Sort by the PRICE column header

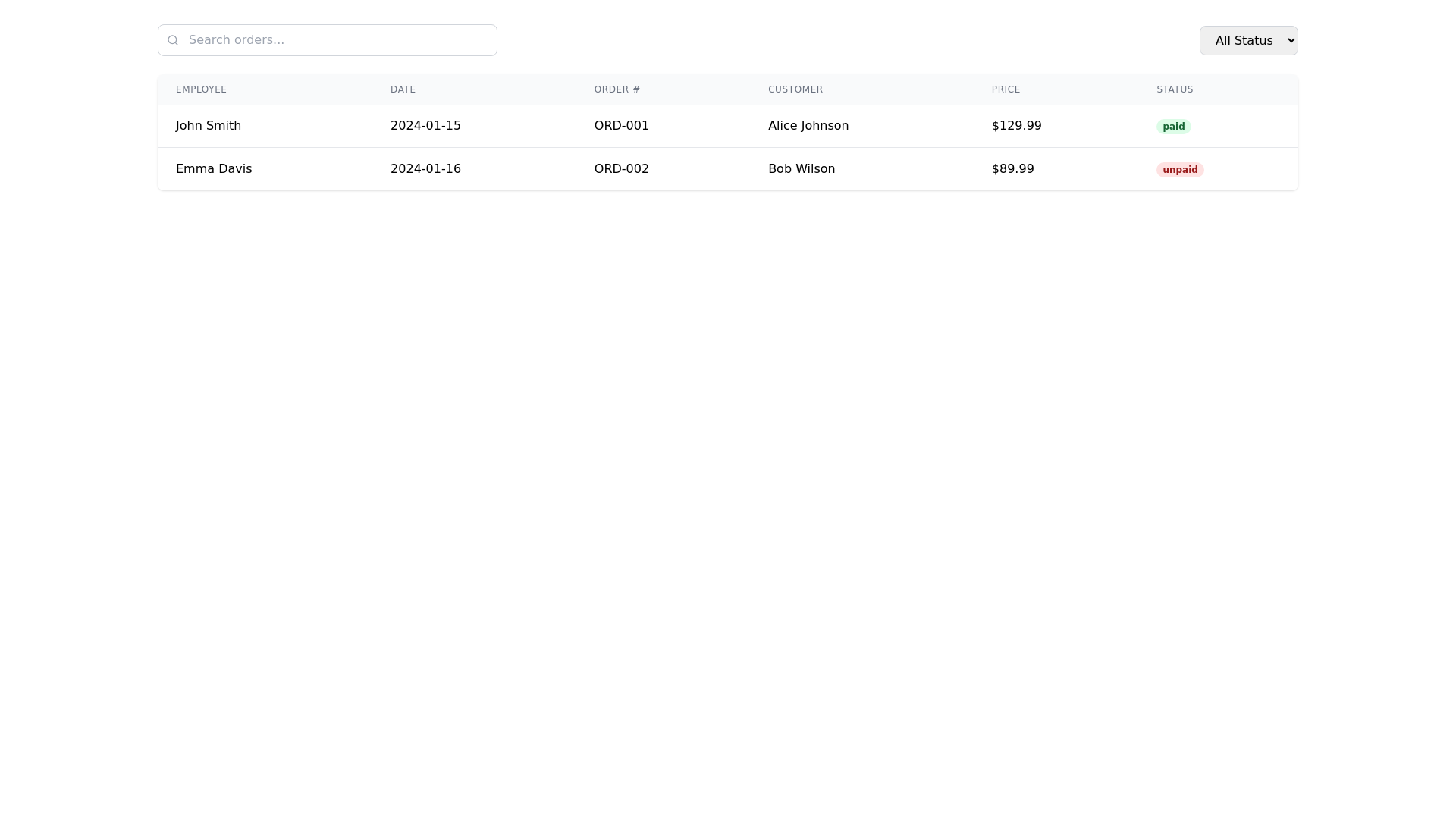[x=1006, y=89]
